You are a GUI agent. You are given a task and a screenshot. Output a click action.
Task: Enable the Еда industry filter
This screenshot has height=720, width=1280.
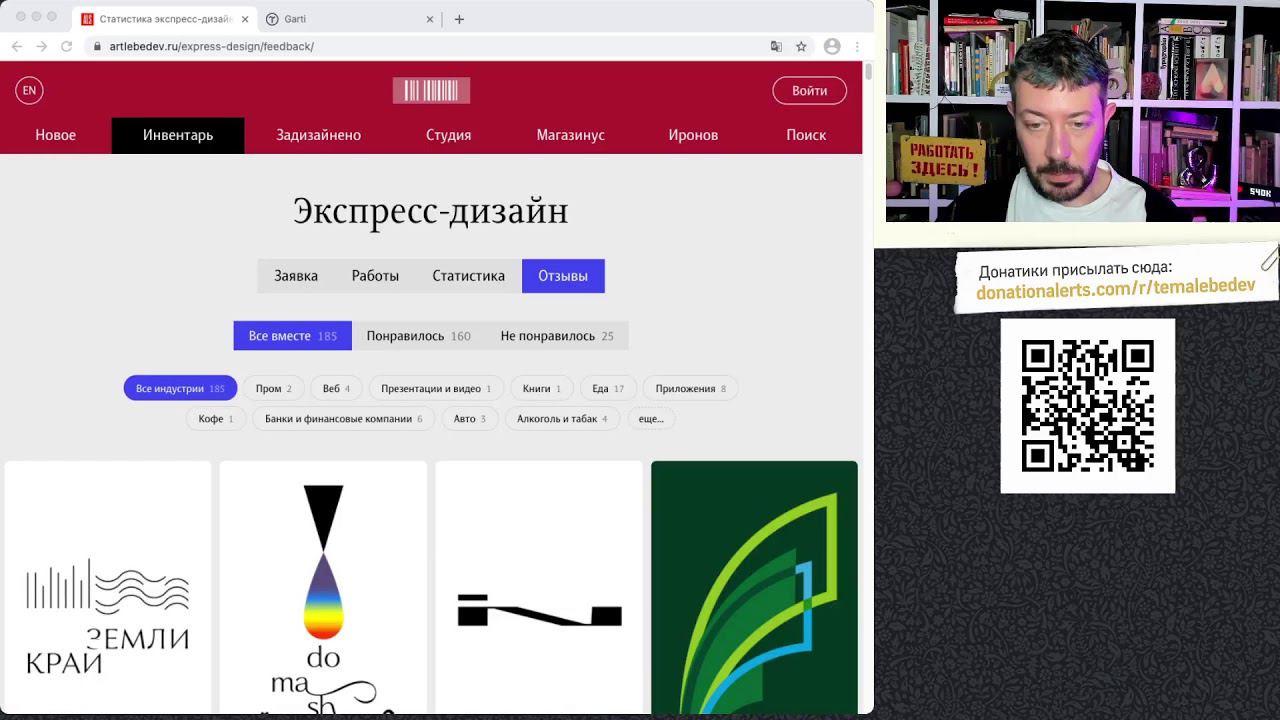tap(607, 388)
